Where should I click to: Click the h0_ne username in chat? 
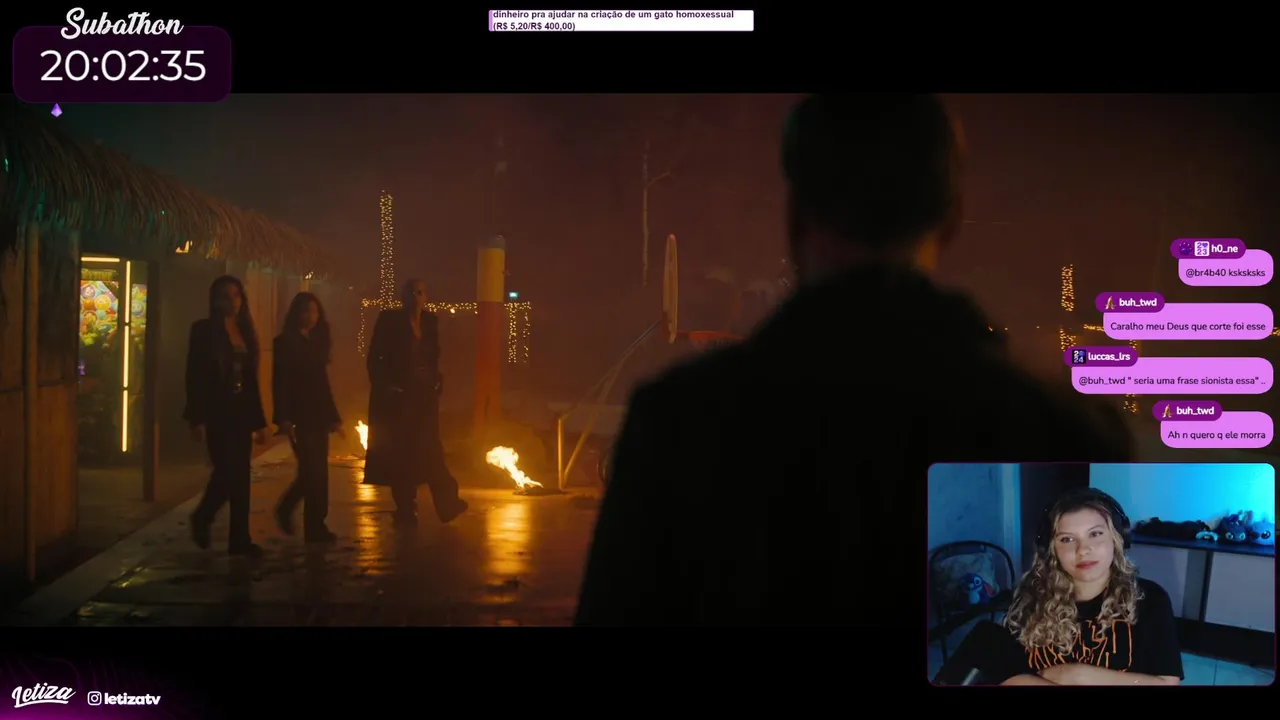click(1224, 249)
